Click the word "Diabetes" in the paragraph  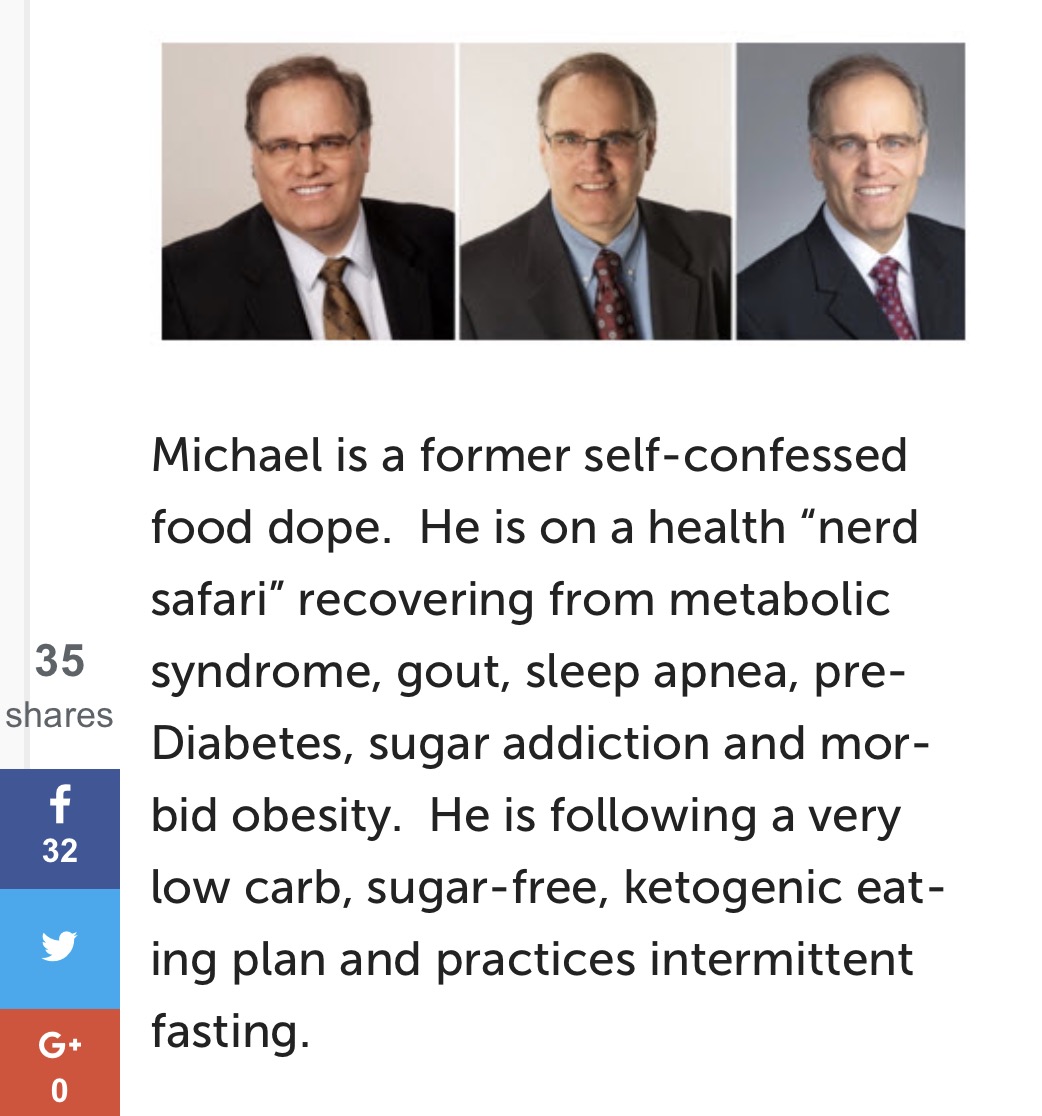(x=247, y=743)
